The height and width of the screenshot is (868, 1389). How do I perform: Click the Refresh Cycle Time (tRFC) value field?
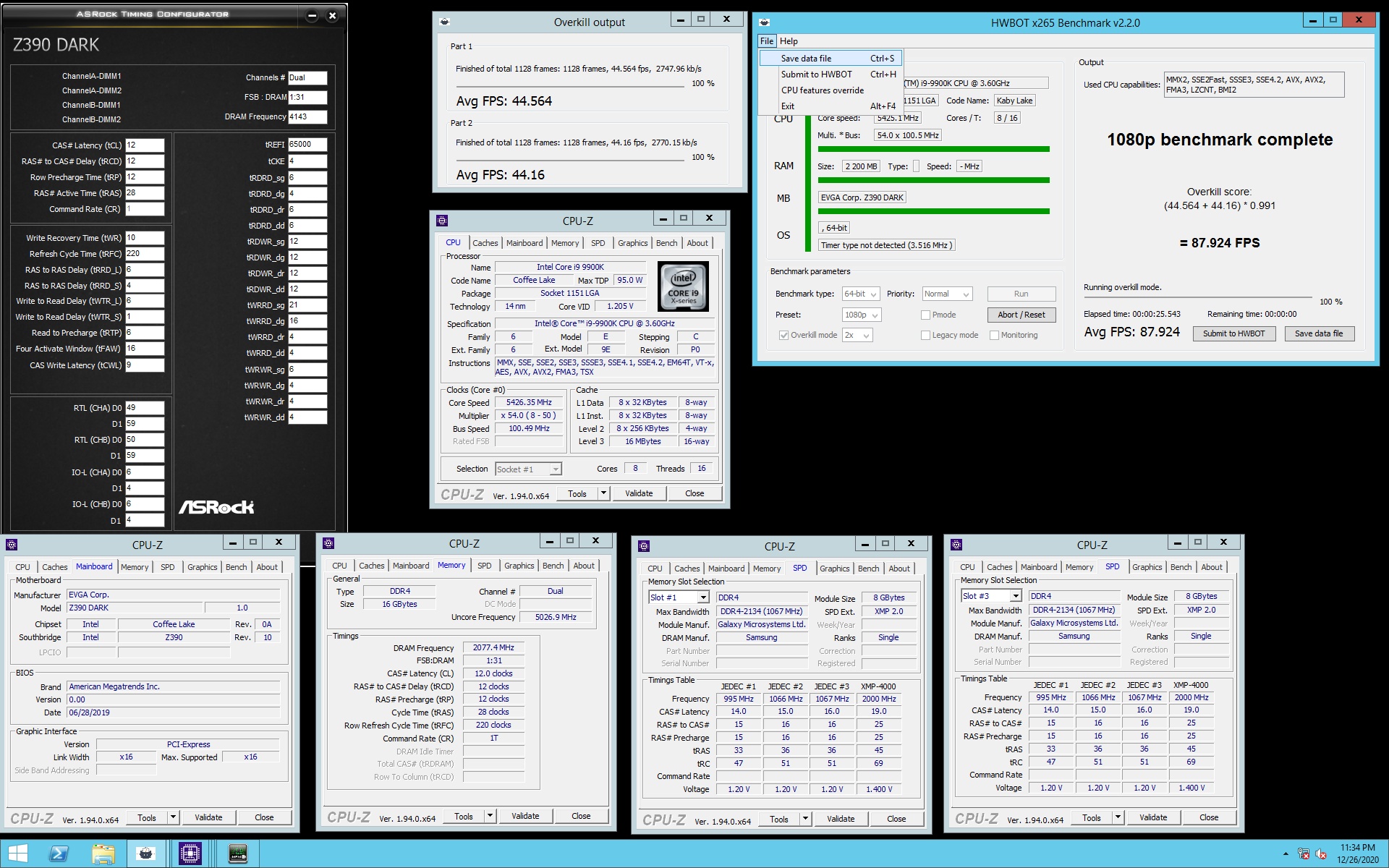coord(145,254)
